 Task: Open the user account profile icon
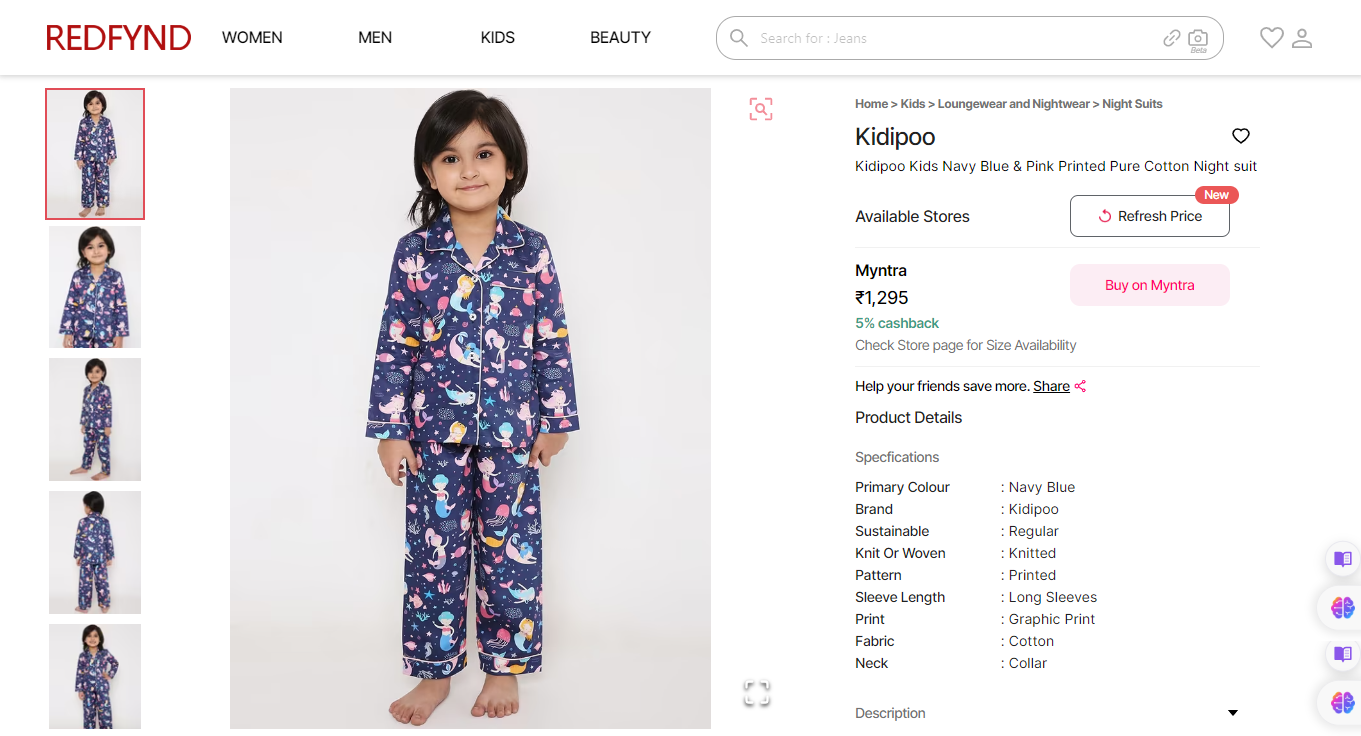(x=1302, y=38)
